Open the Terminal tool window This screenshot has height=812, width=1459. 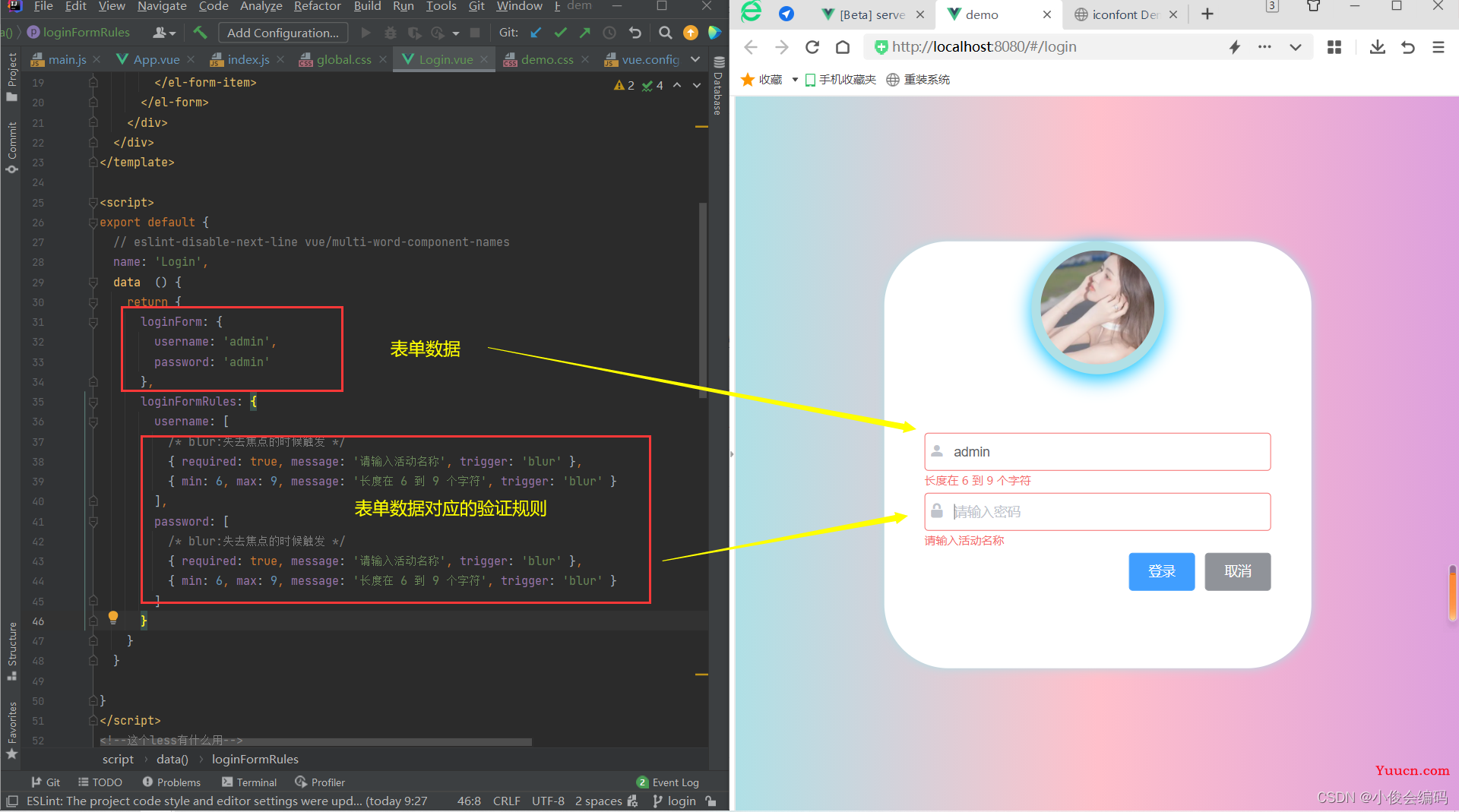click(x=249, y=782)
